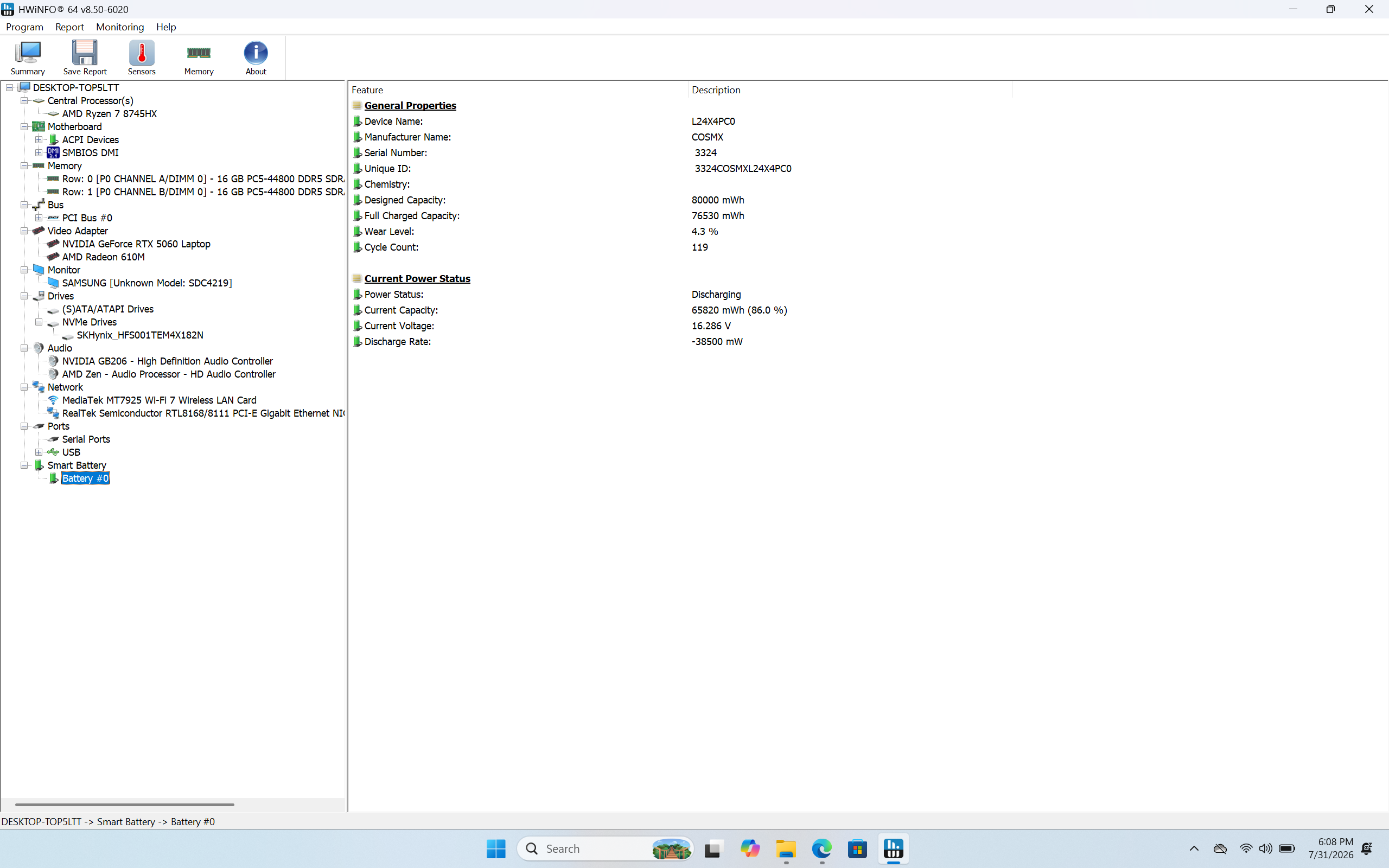Image resolution: width=1389 pixels, height=868 pixels.
Task: Click the Current Power Status section heading
Action: (417, 278)
